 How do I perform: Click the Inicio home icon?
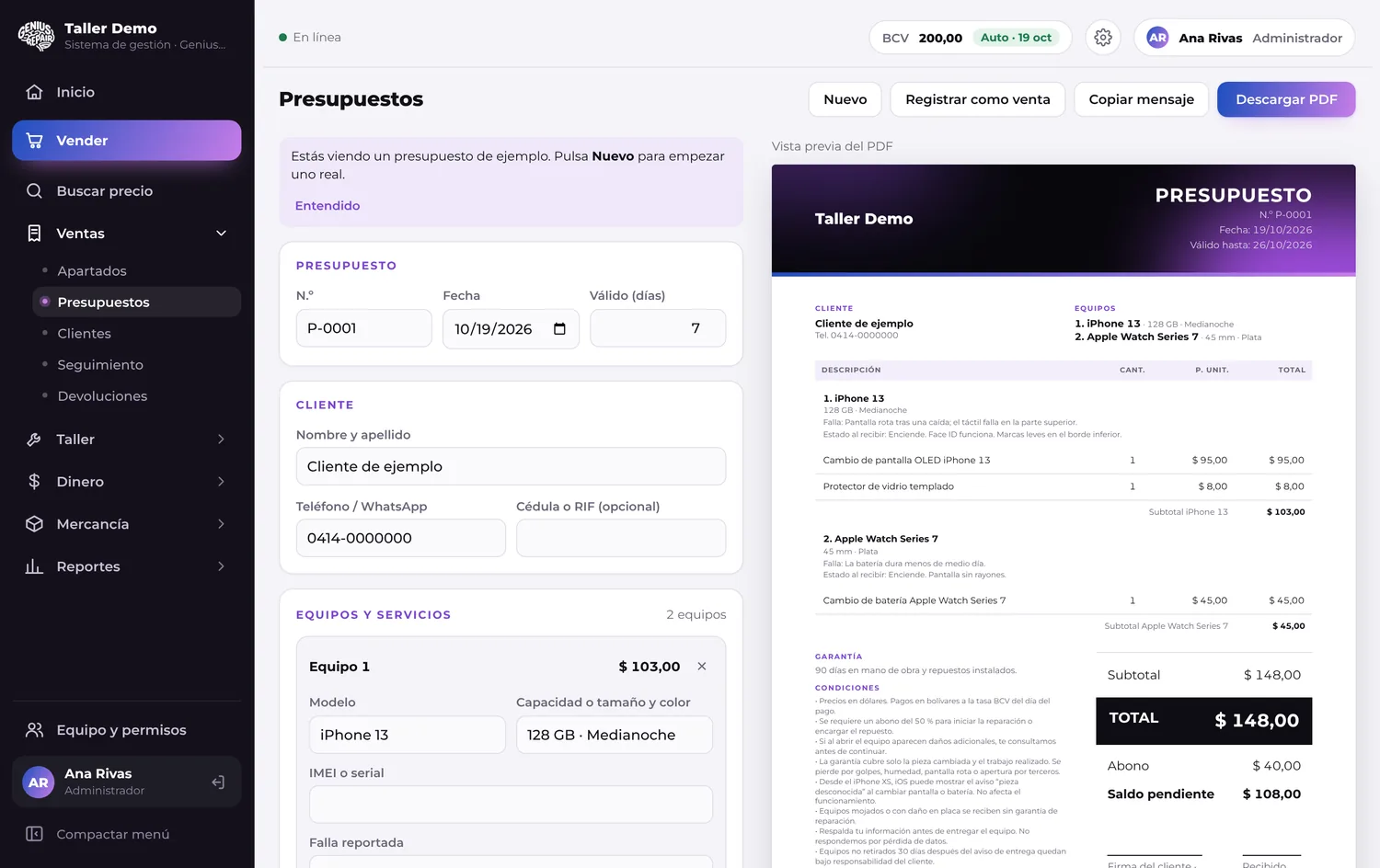coord(34,92)
